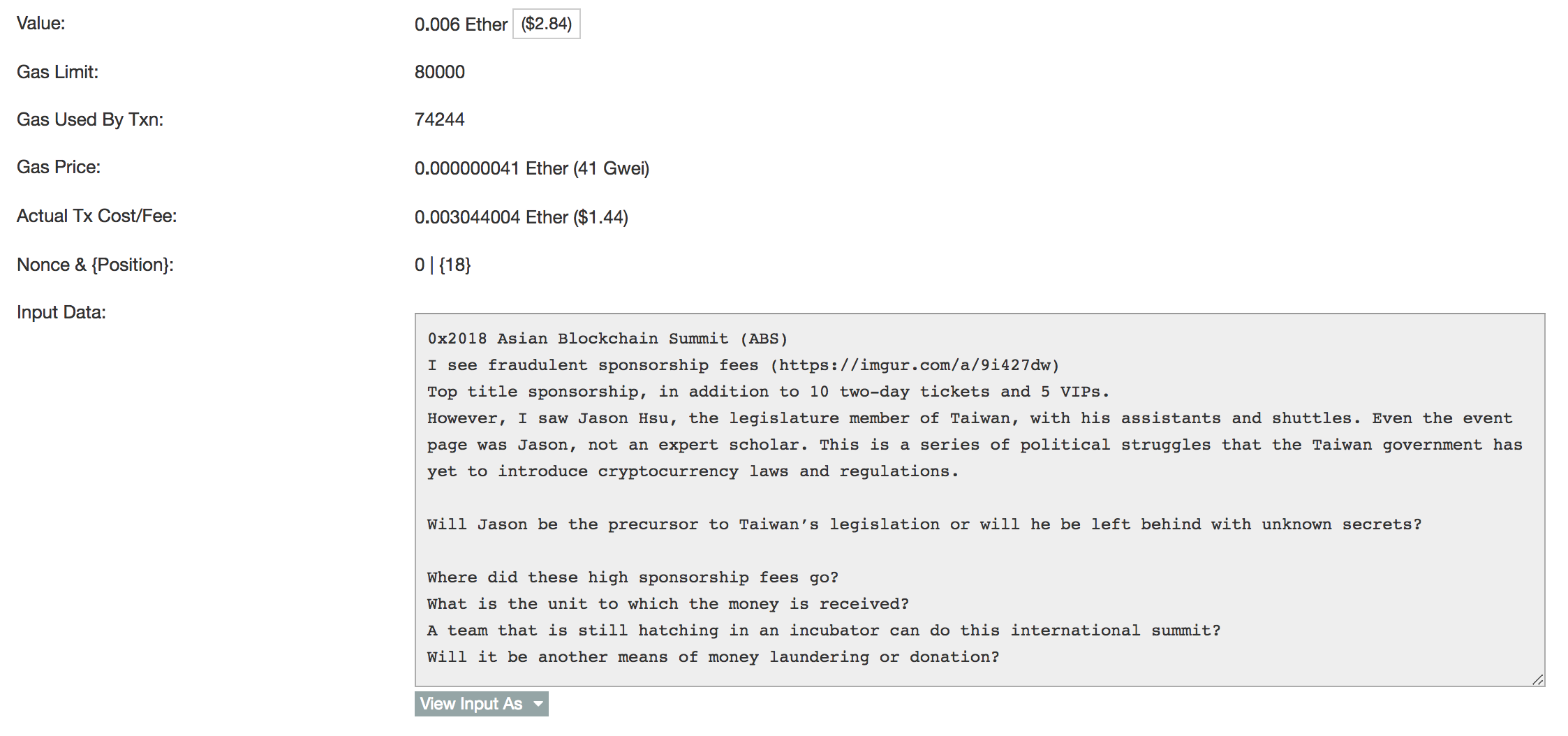Click the Nonce and Position value 0 | {18}
The image size is (1568, 736).
443,265
